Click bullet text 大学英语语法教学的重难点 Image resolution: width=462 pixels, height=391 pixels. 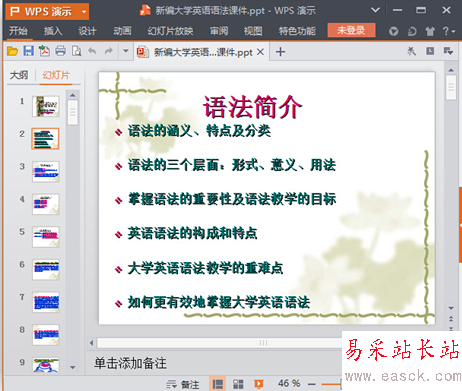[x=205, y=268]
